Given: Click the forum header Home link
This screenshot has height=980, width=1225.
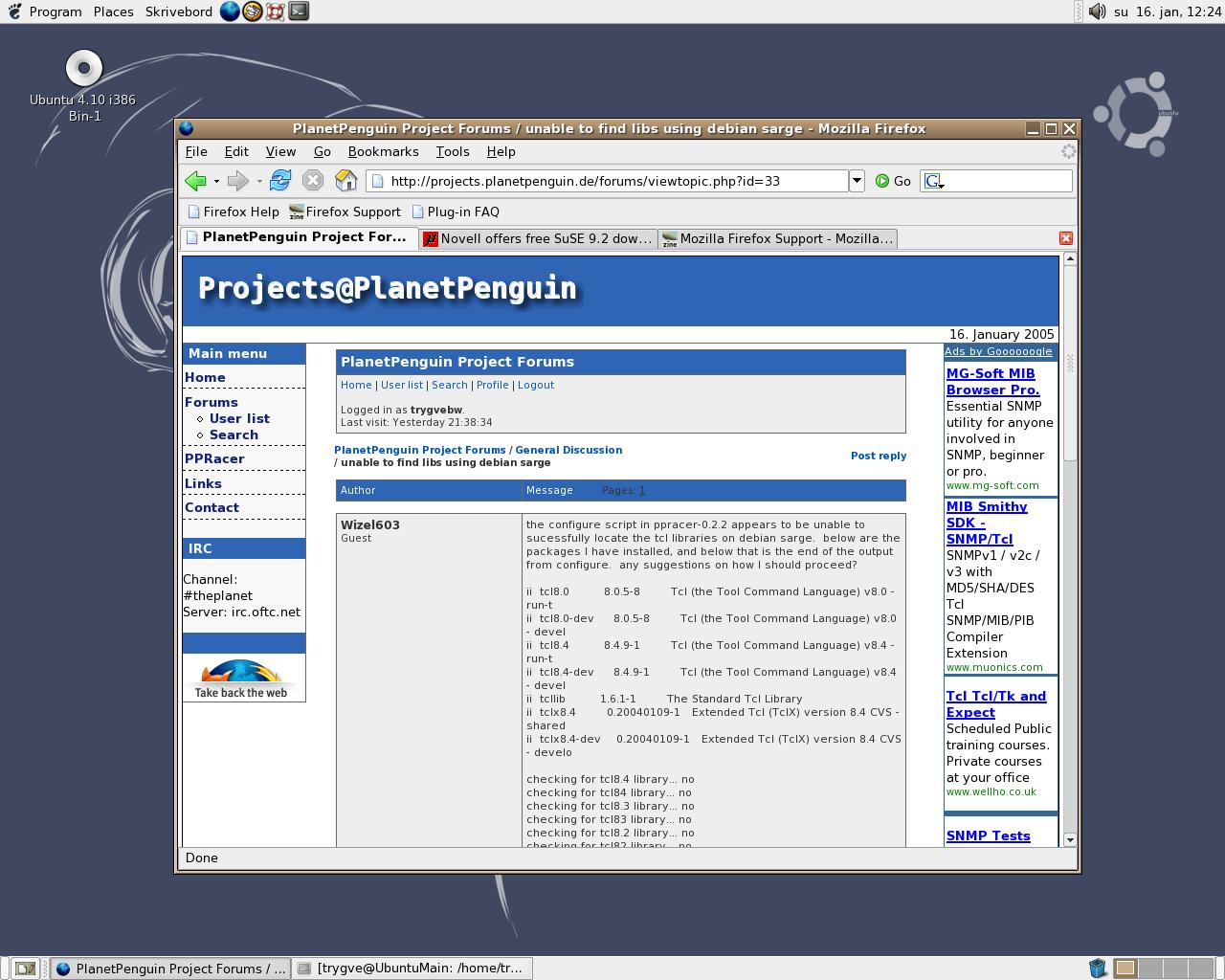Looking at the screenshot, I should coord(356,385).
